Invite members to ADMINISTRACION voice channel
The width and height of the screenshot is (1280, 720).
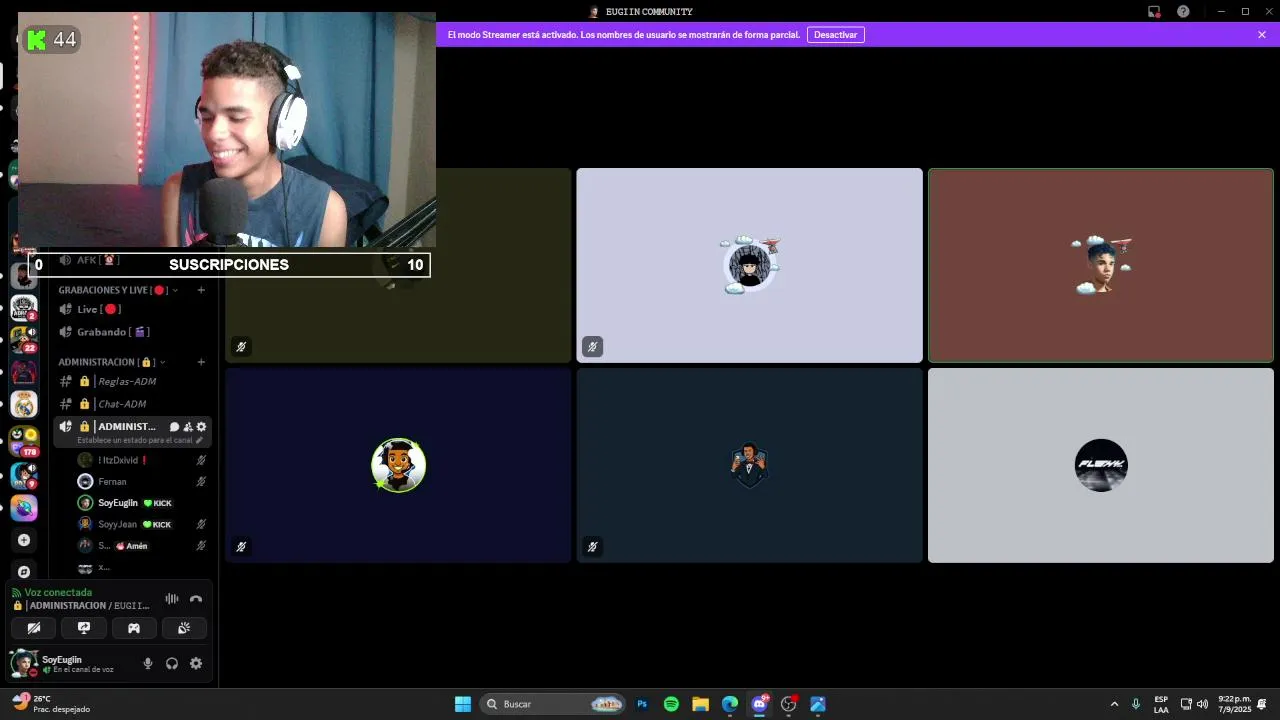187,427
